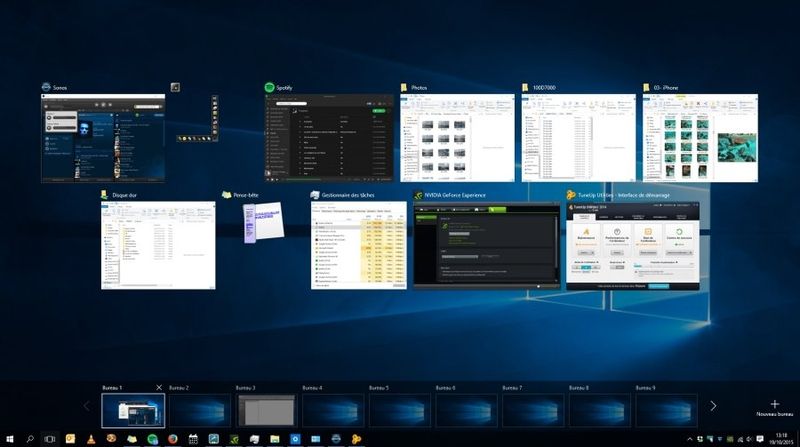Click the NVIDIA icon in taskbar
The height and width of the screenshot is (447, 800).
coord(234,438)
